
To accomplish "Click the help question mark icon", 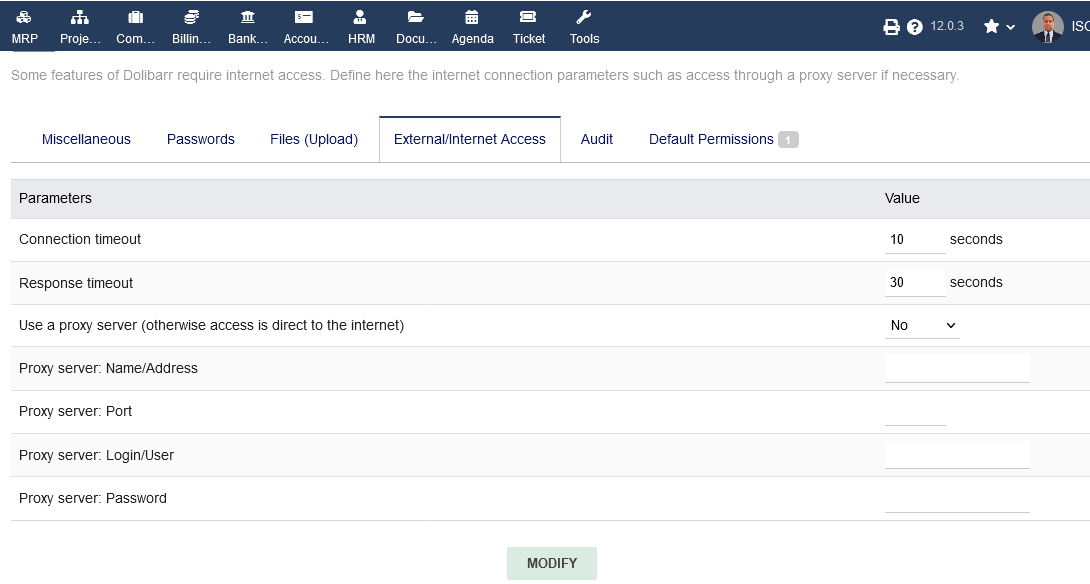I will coord(915,27).
